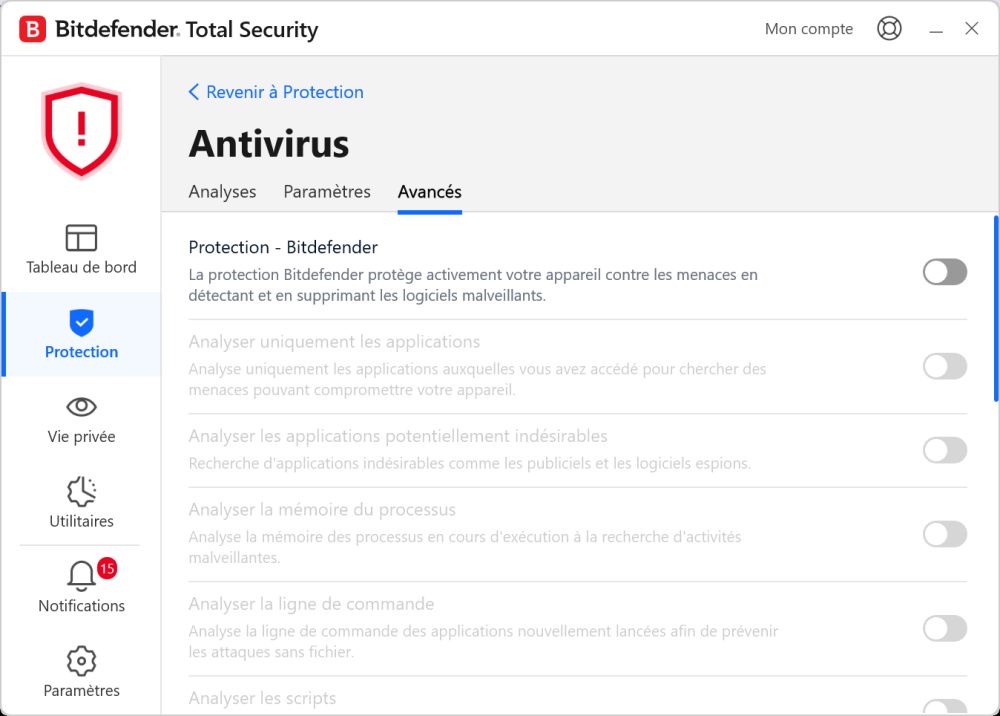Switch to the Paramètres tab
Screen dimensions: 1000x716
click(x=327, y=192)
